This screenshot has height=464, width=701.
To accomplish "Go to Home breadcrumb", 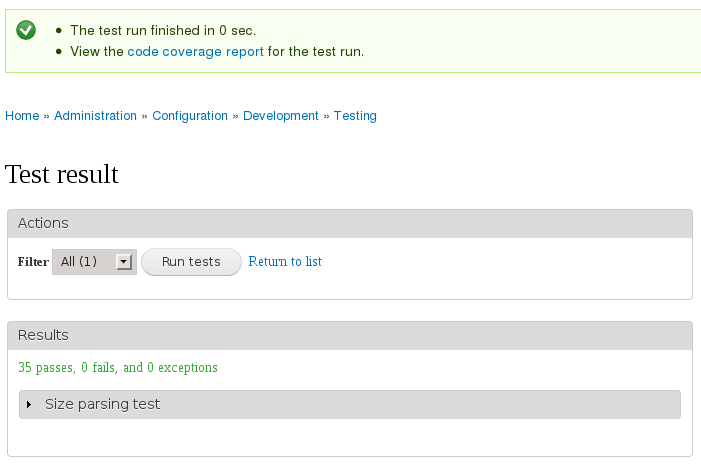I will pos(22,115).
